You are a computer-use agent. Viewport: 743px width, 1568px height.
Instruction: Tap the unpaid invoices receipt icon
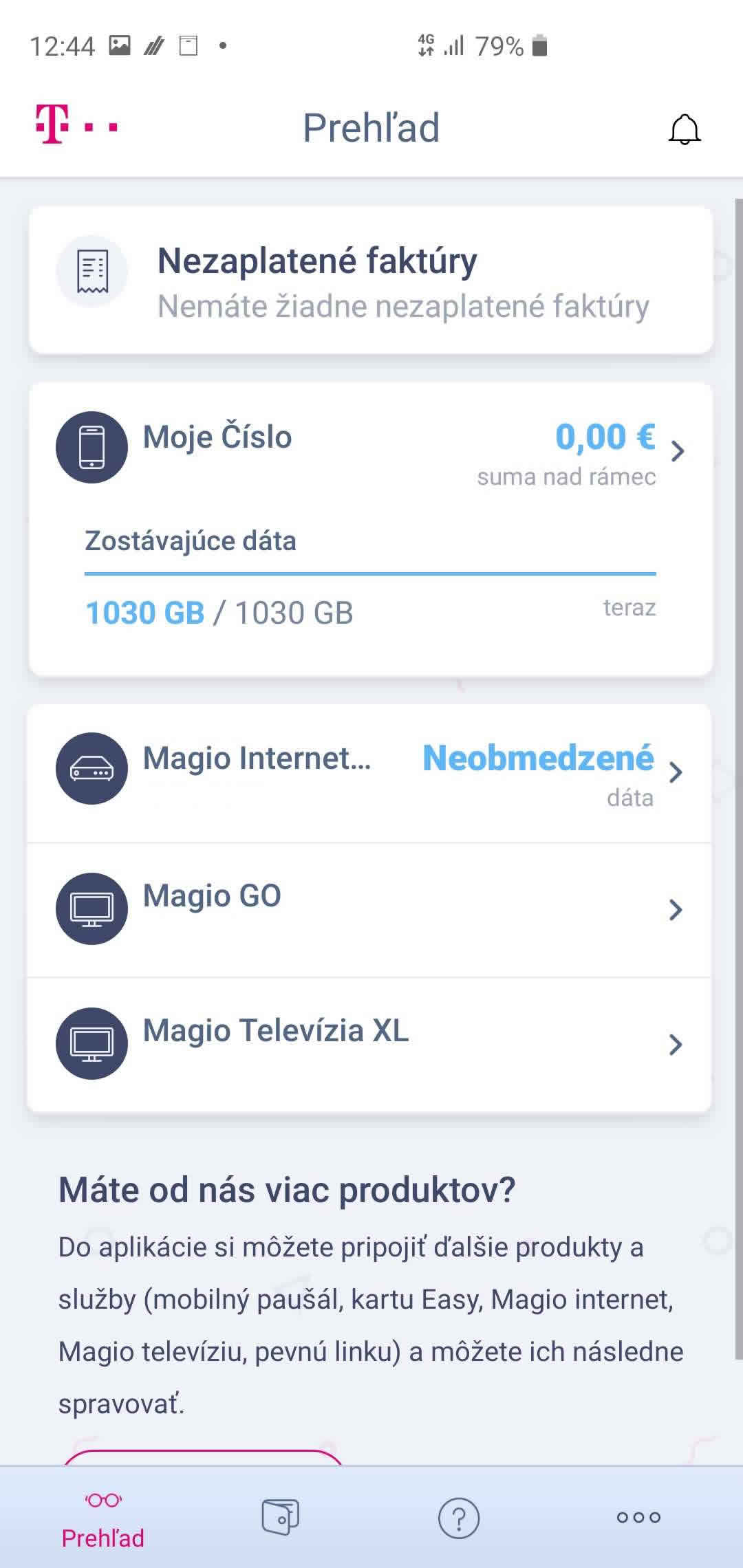[92, 271]
